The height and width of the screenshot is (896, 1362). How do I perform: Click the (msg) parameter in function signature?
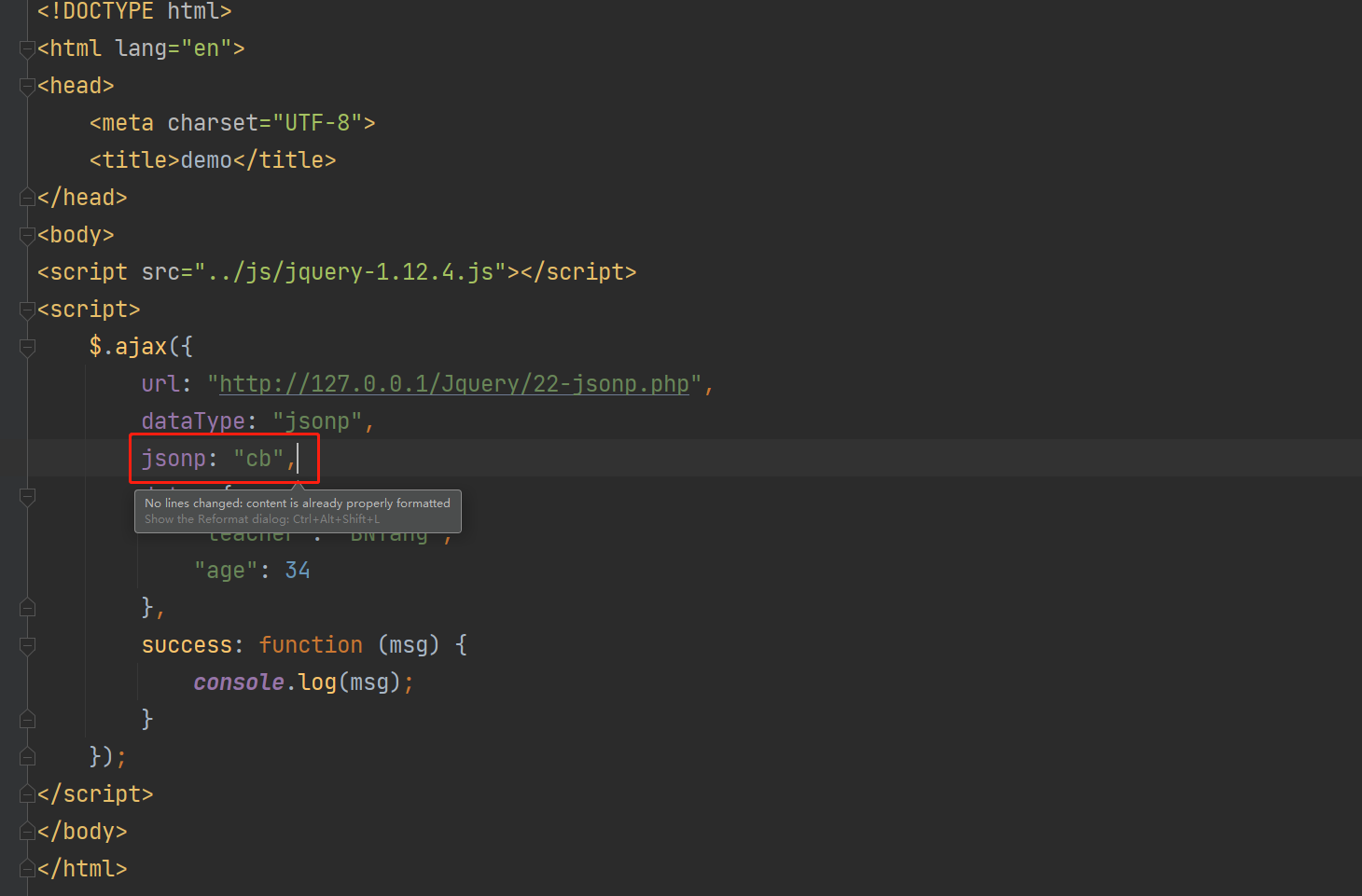(x=409, y=645)
